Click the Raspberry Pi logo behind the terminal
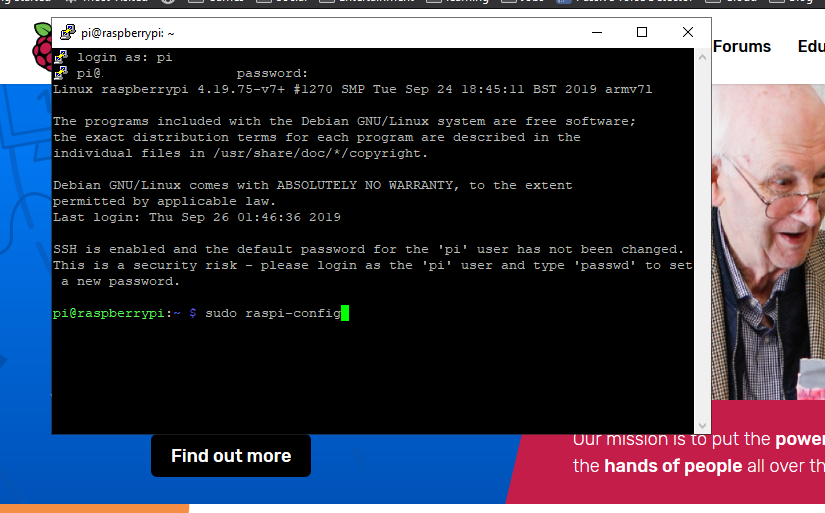Screen dimensions: 825x513 point(42,47)
